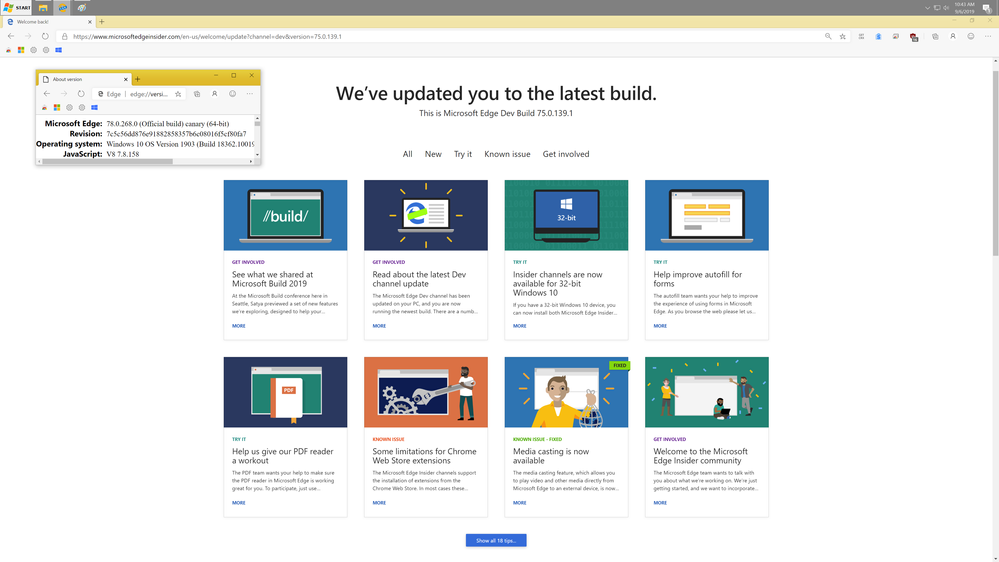Viewport: 999px width, 562px height.
Task: Expand hidden system tray icons chevron
Action: point(928,8)
